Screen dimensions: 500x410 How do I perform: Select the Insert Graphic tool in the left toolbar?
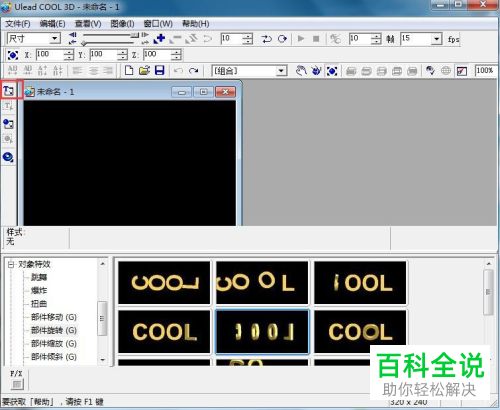tap(9, 124)
